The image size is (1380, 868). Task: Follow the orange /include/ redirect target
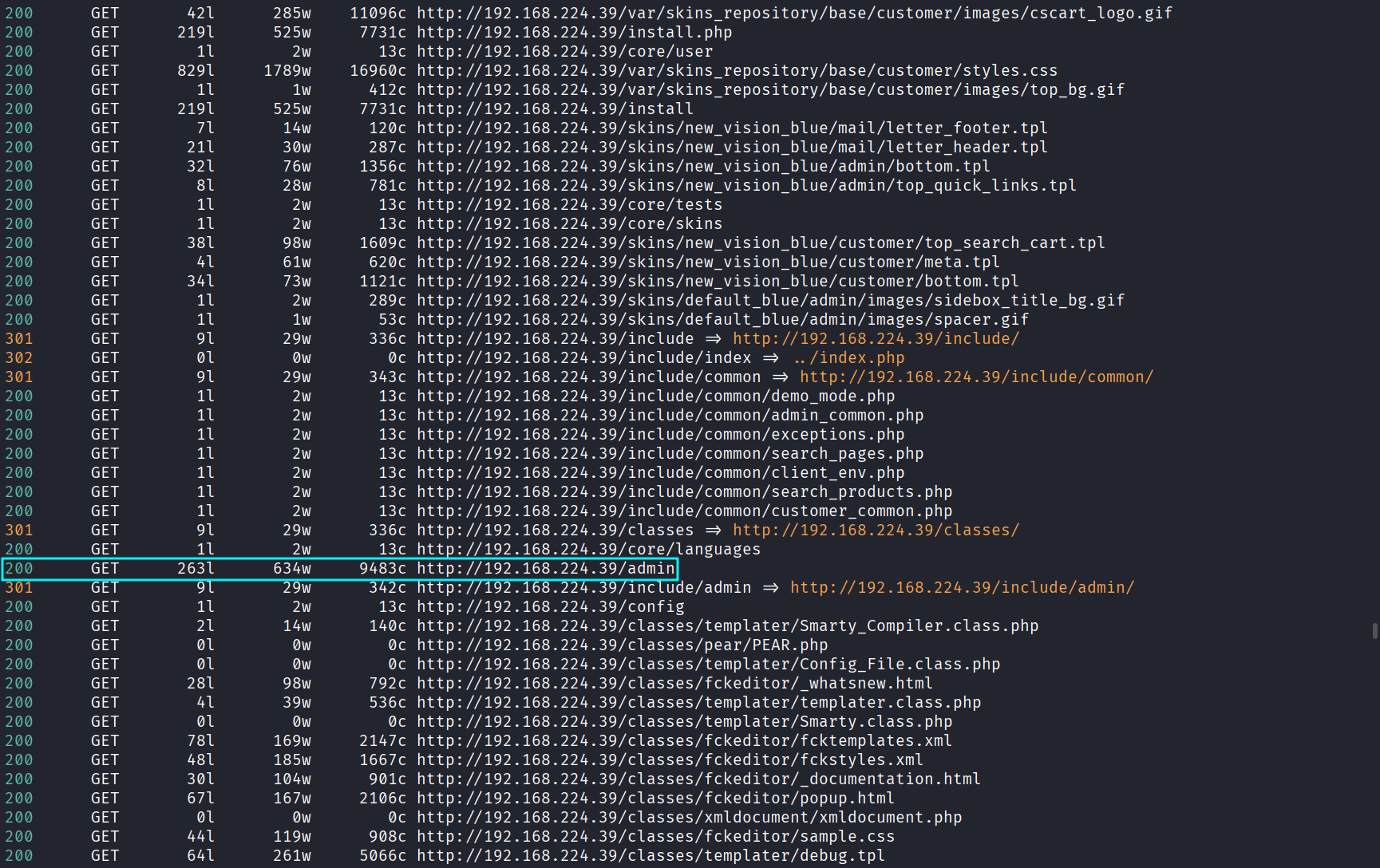(876, 339)
